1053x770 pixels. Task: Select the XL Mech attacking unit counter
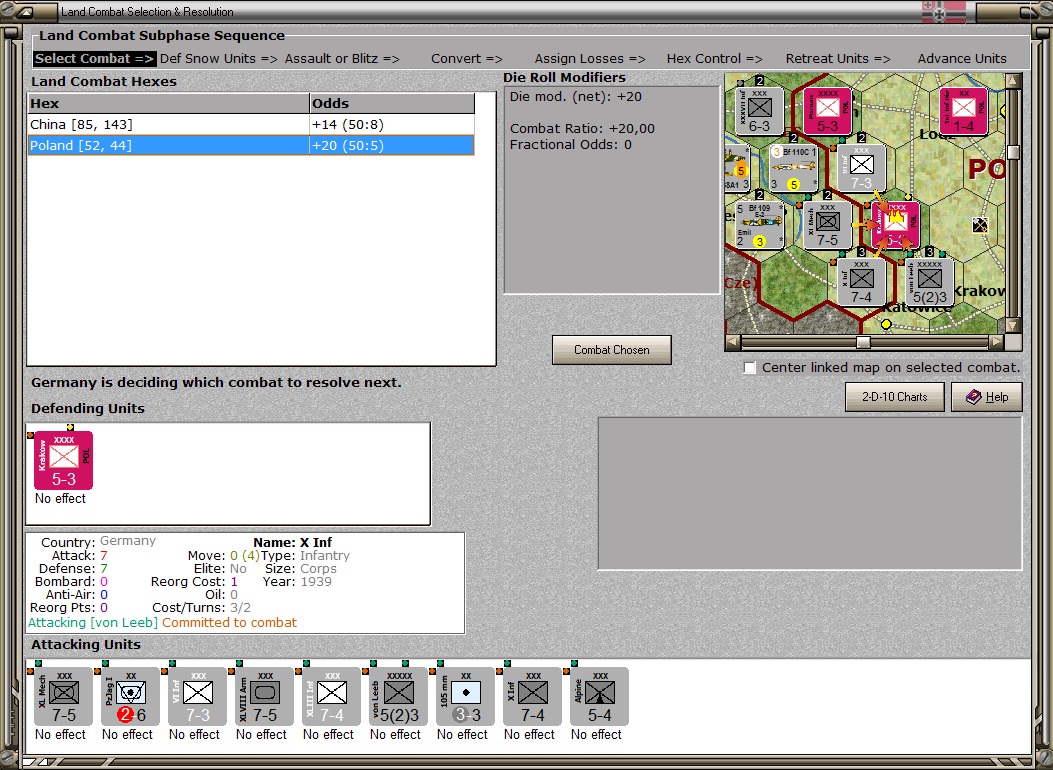point(64,696)
